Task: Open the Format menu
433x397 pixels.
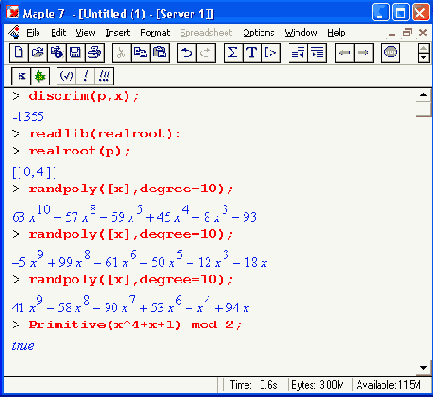Action: pyautogui.click(x=155, y=33)
